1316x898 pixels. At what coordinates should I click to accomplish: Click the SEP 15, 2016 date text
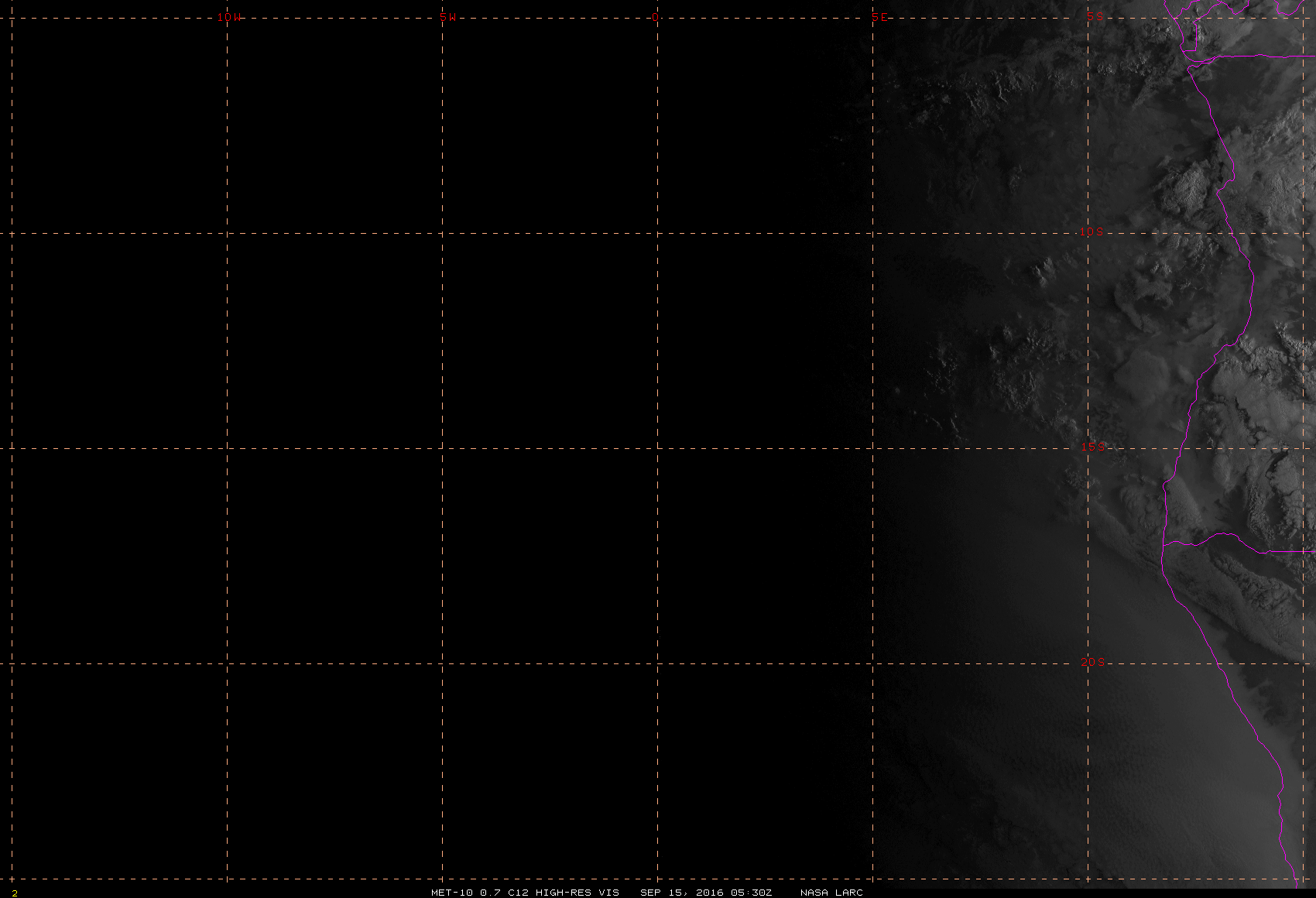click(x=682, y=893)
